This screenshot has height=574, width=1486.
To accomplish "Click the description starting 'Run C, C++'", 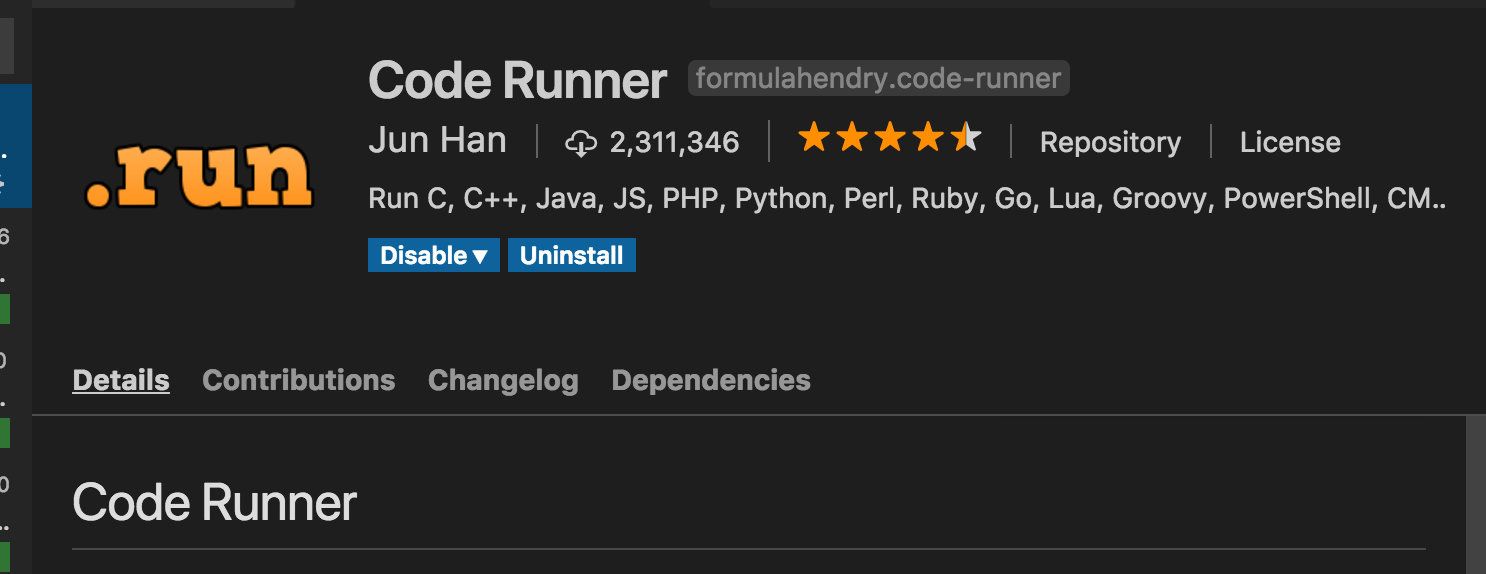I will click(907, 199).
